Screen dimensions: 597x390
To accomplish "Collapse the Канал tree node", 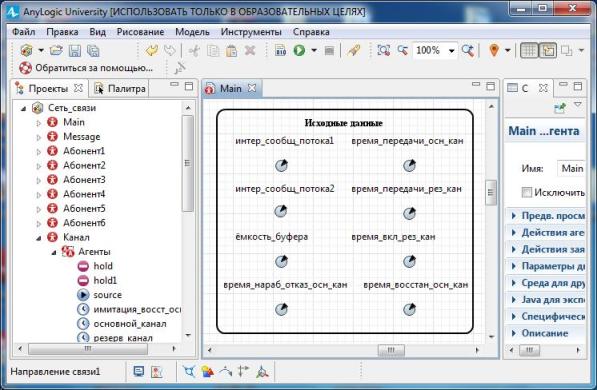I will (x=38, y=238).
